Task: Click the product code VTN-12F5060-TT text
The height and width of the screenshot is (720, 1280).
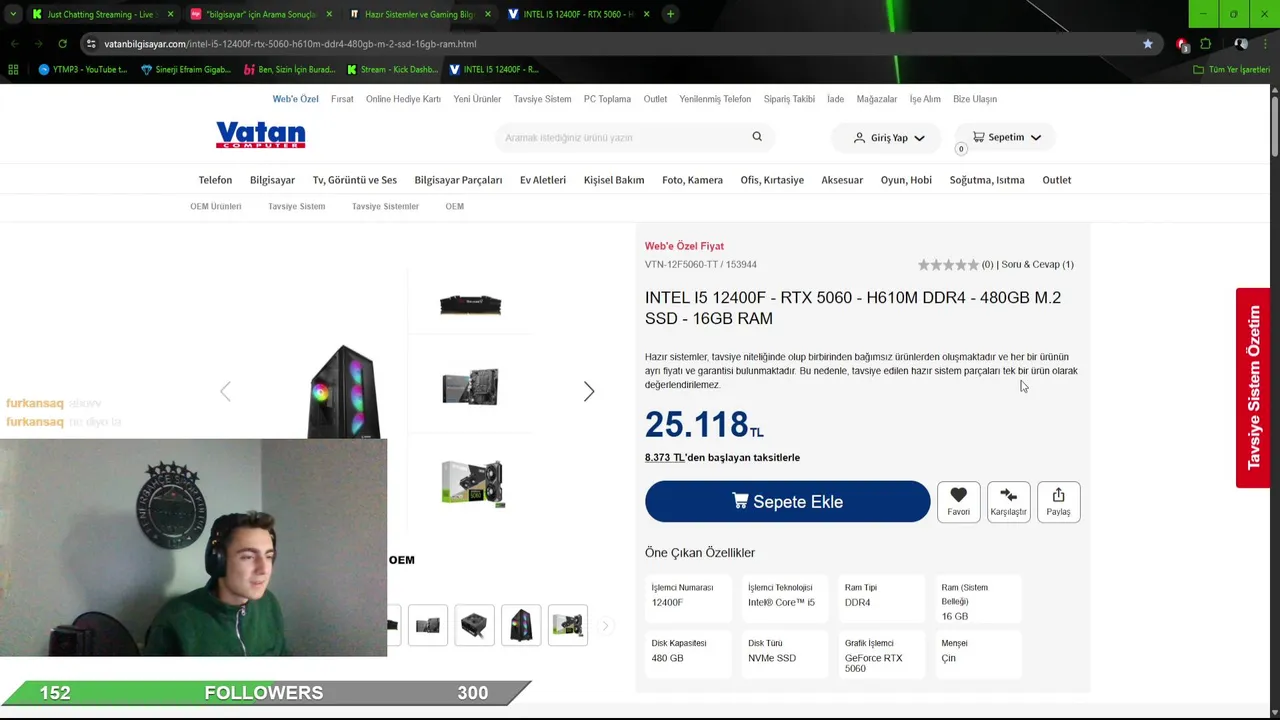Action: tap(681, 264)
